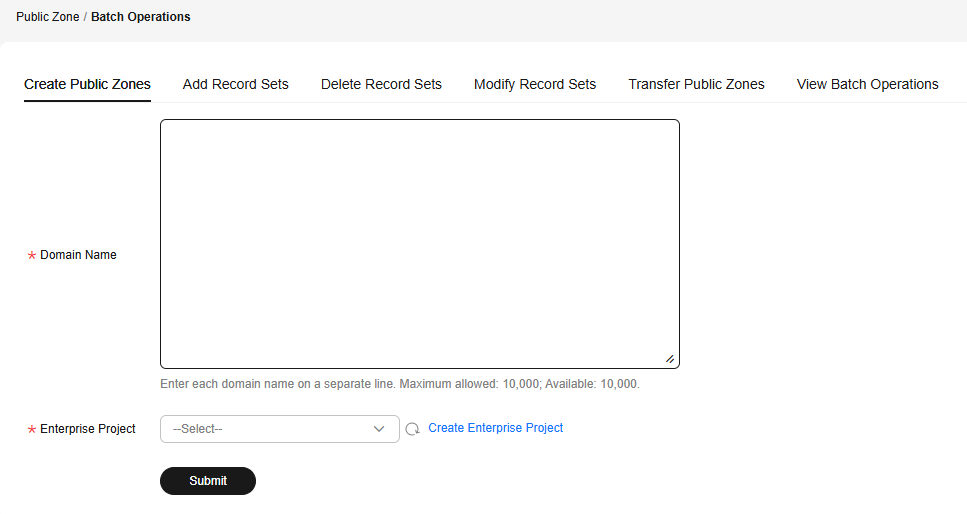Navigate to the Public Zone breadcrumb
The height and width of the screenshot is (514, 967).
[47, 17]
